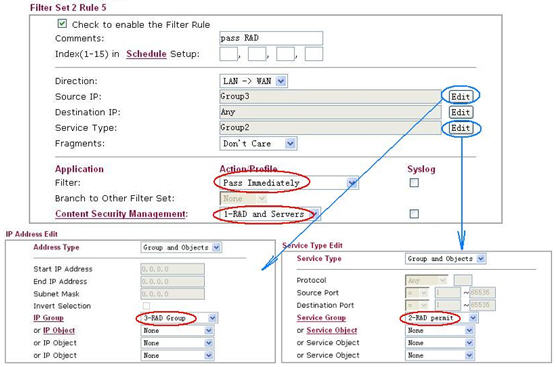
Task: Click the Comments field containing pass R&D
Action: pyautogui.click(x=271, y=38)
